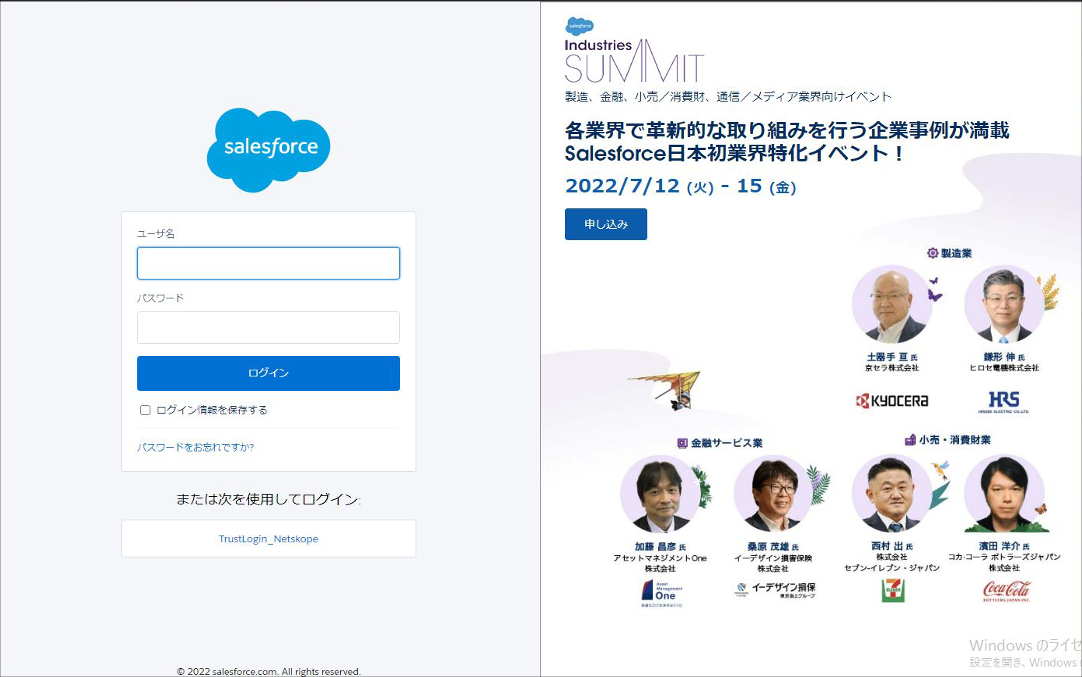Screen dimensions: 1082x677
Task: Enable the ログイン情報を保存する checkbox
Action: 145,410
